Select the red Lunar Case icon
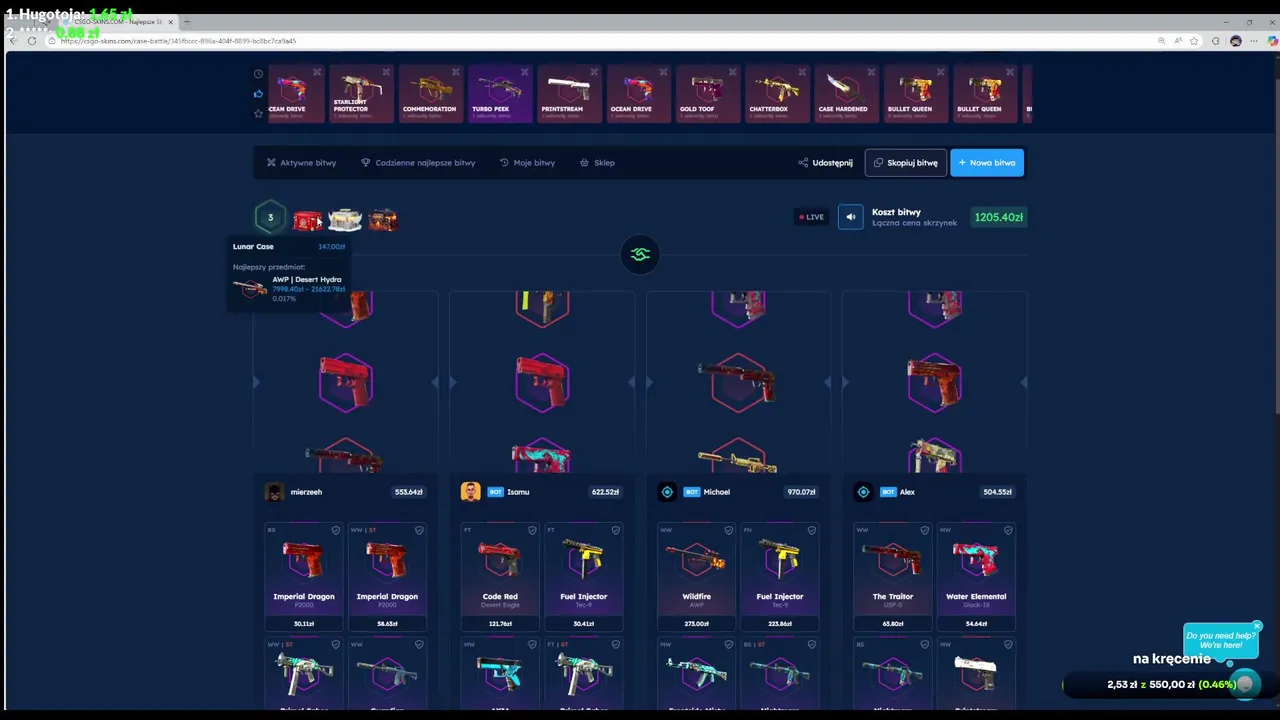Image resolution: width=1280 pixels, height=720 pixels. click(x=308, y=220)
